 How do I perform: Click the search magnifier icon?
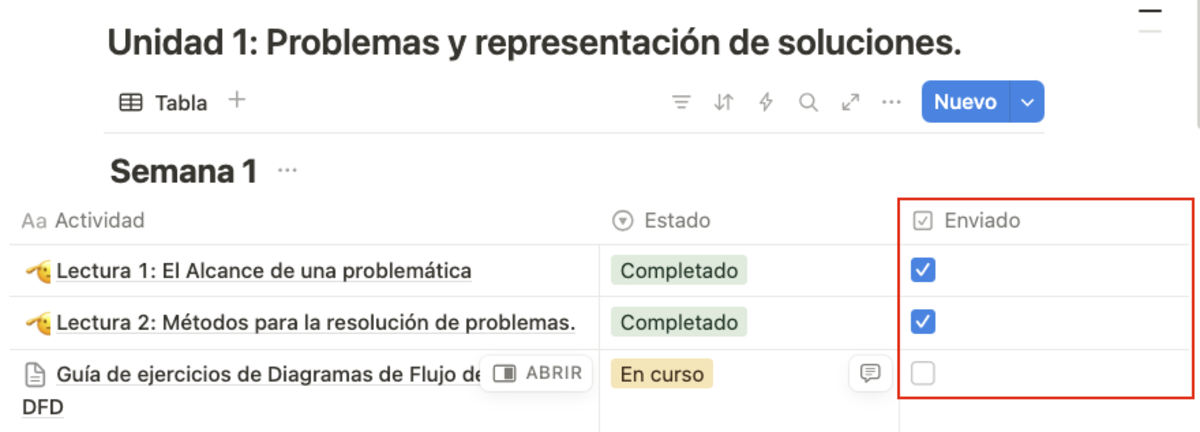pyautogui.click(x=808, y=102)
